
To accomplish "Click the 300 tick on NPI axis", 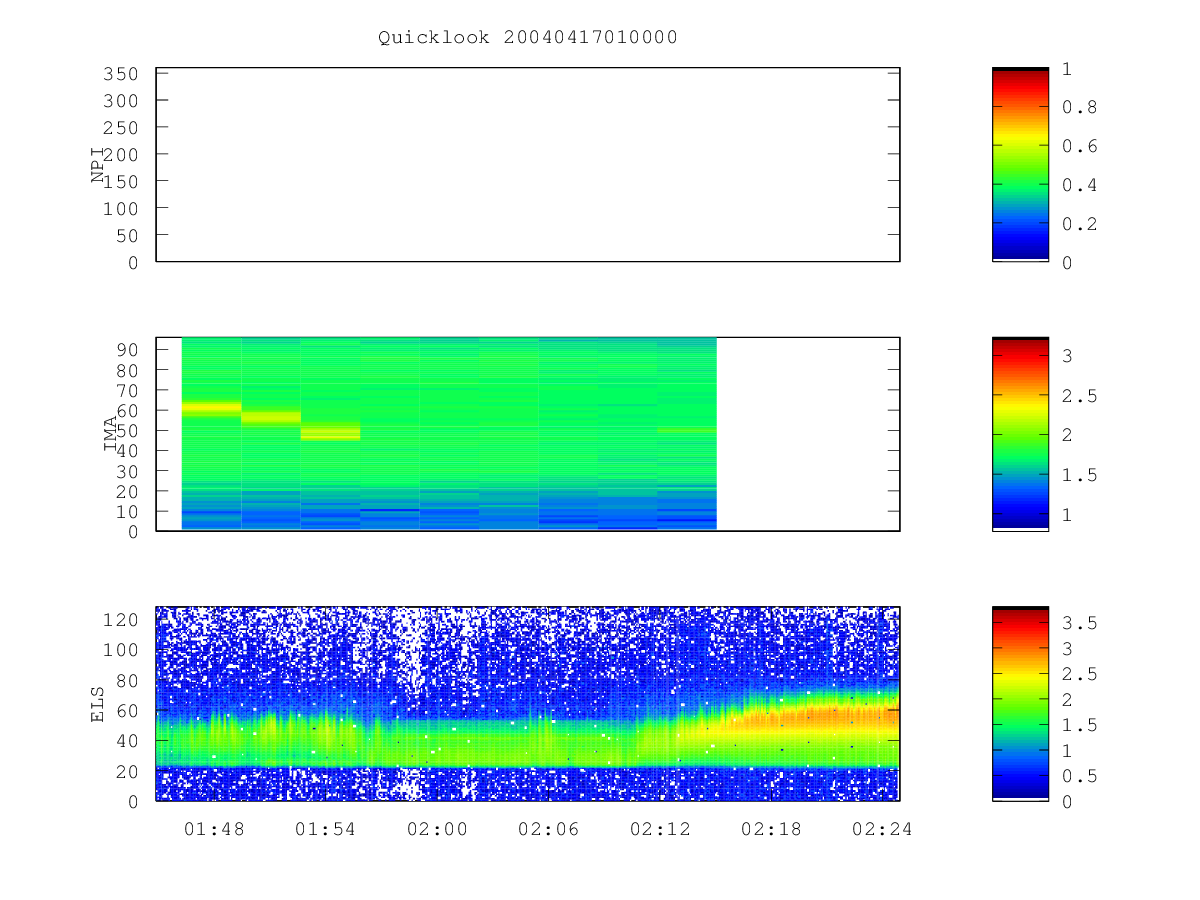I will click(x=120, y=101).
